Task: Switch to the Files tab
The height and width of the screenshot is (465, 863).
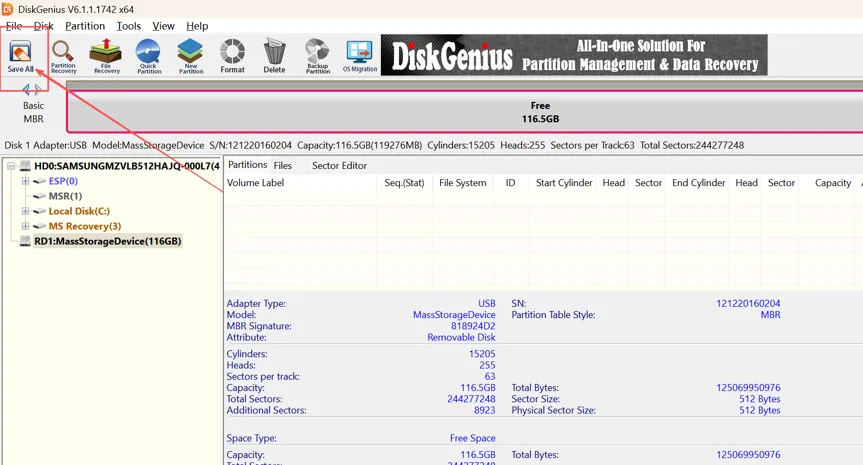Action: 282,165
